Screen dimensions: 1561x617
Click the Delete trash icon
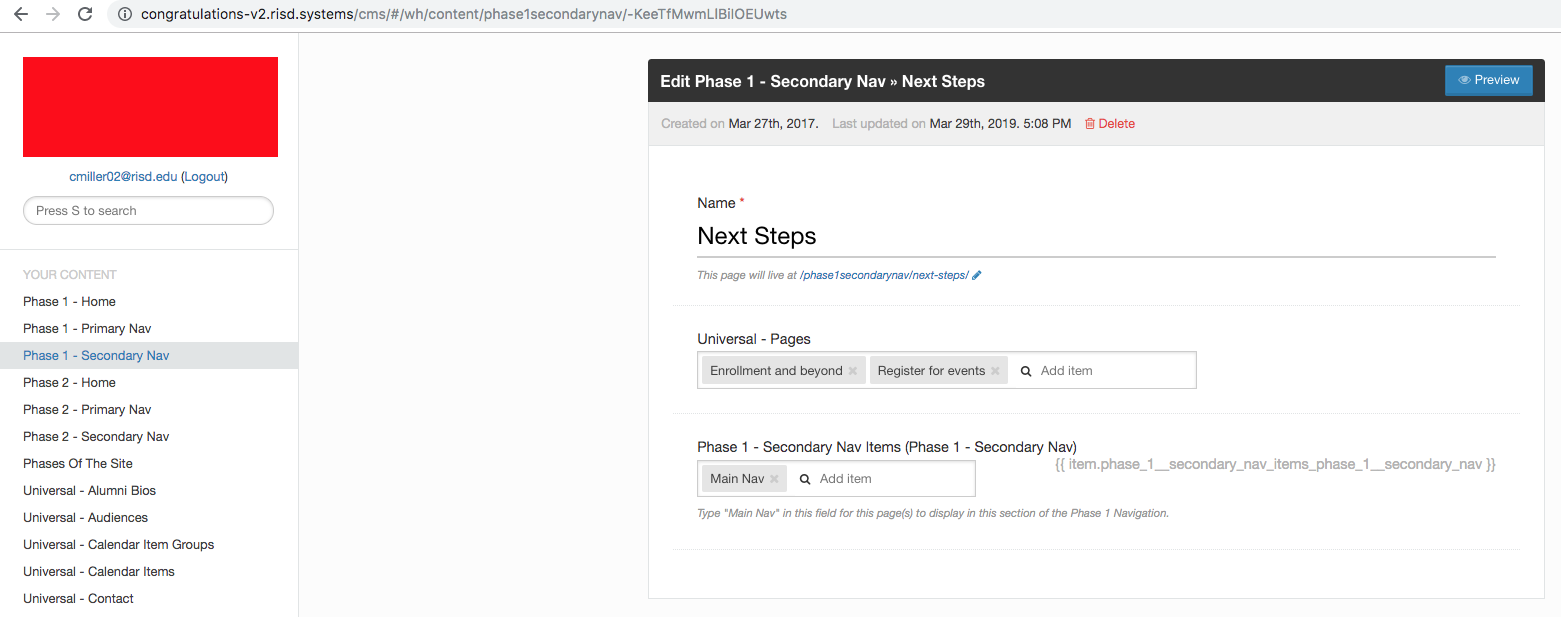(x=1090, y=123)
